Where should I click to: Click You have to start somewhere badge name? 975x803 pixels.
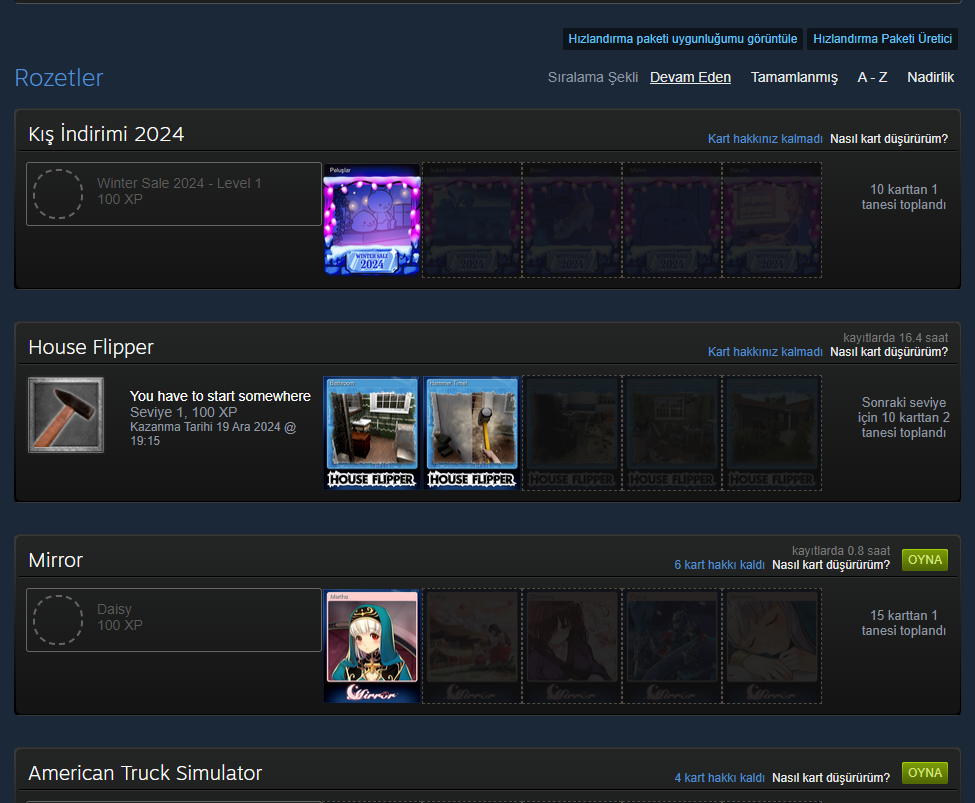[x=220, y=396]
